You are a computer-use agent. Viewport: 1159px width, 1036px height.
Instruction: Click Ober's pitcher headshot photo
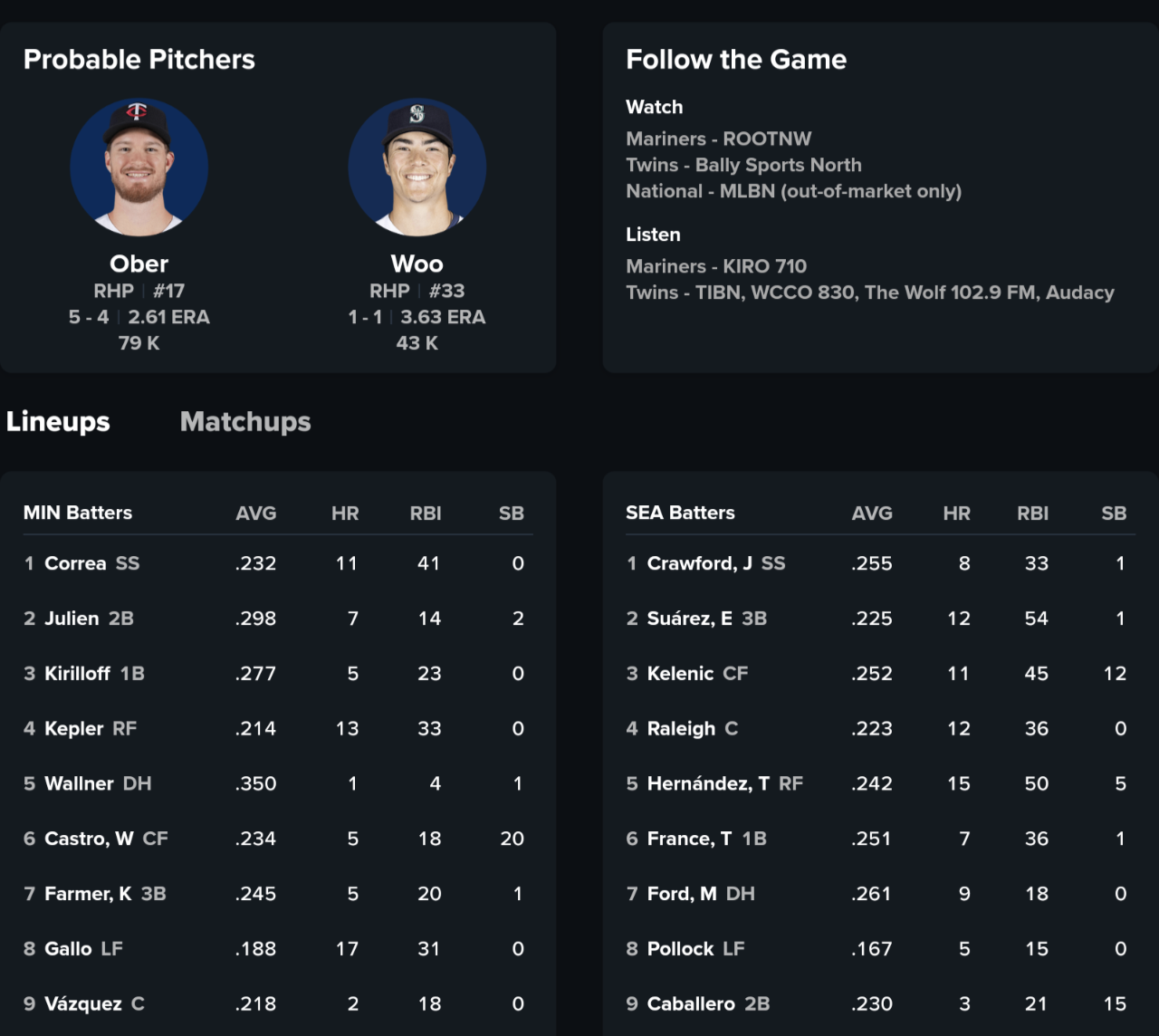point(139,168)
